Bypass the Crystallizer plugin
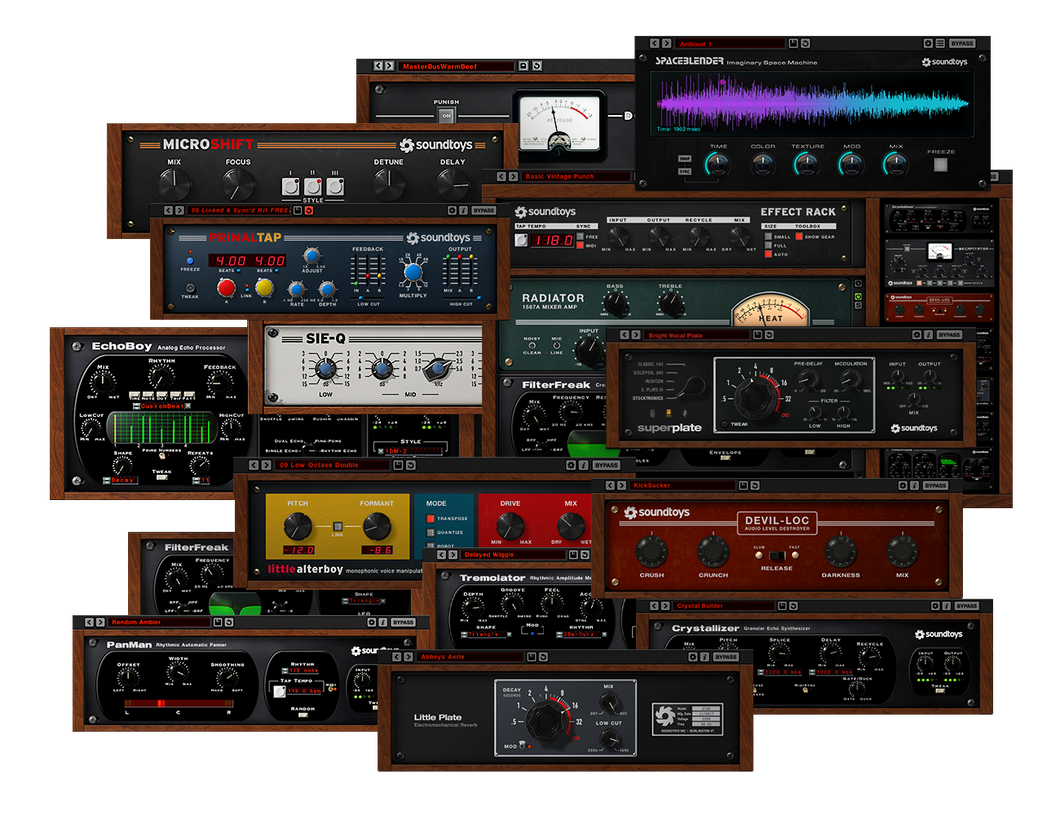 click(967, 605)
